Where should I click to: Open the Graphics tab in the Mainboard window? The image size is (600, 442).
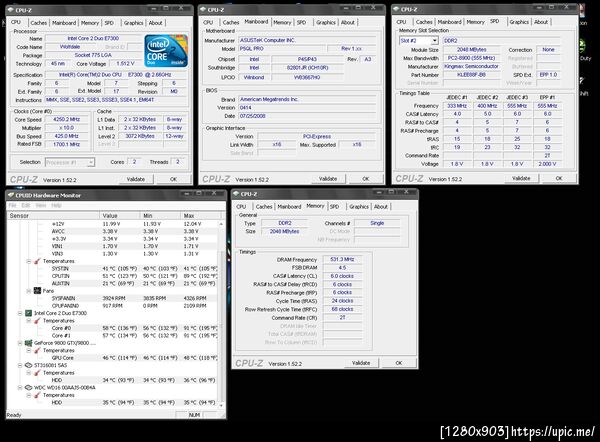pyautogui.click(x=326, y=23)
